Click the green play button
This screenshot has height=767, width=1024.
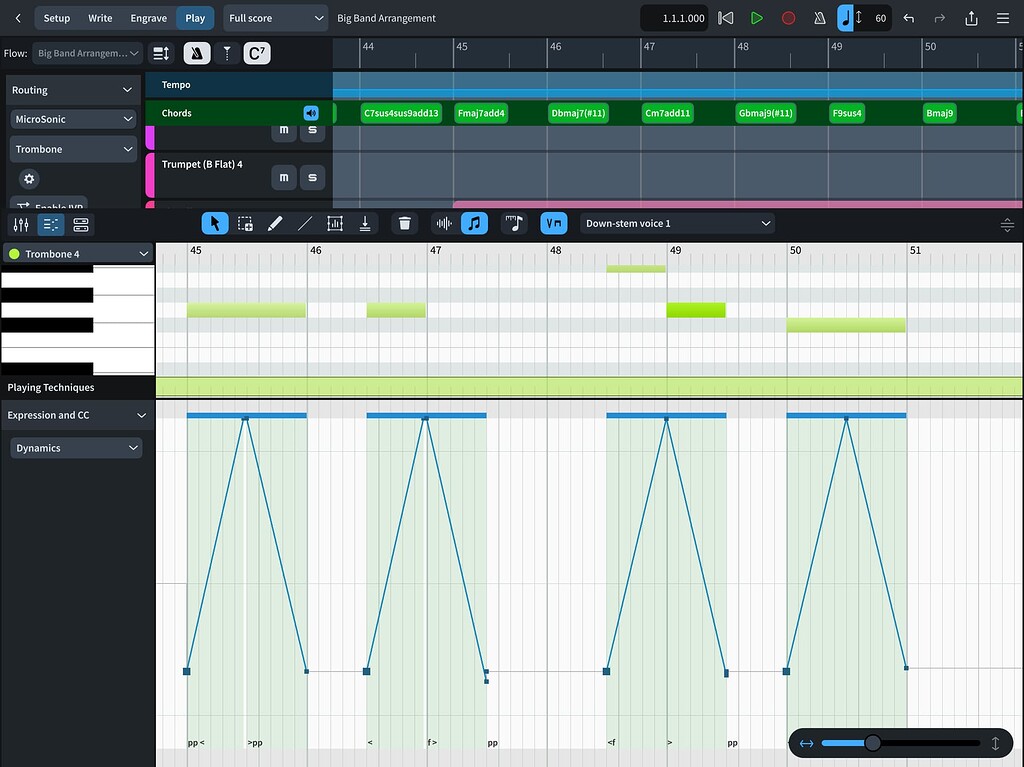pyautogui.click(x=757, y=17)
